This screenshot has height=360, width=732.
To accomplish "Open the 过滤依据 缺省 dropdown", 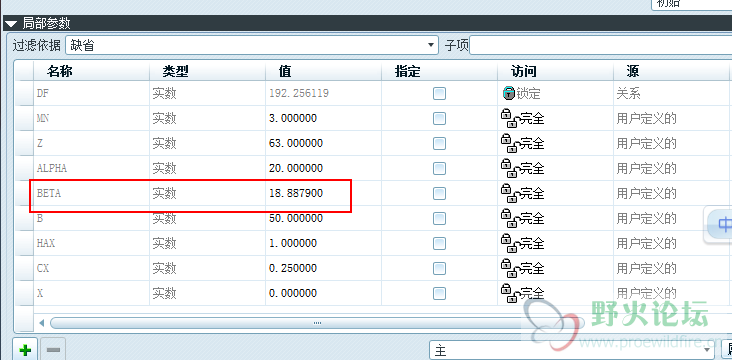I will pos(252,45).
